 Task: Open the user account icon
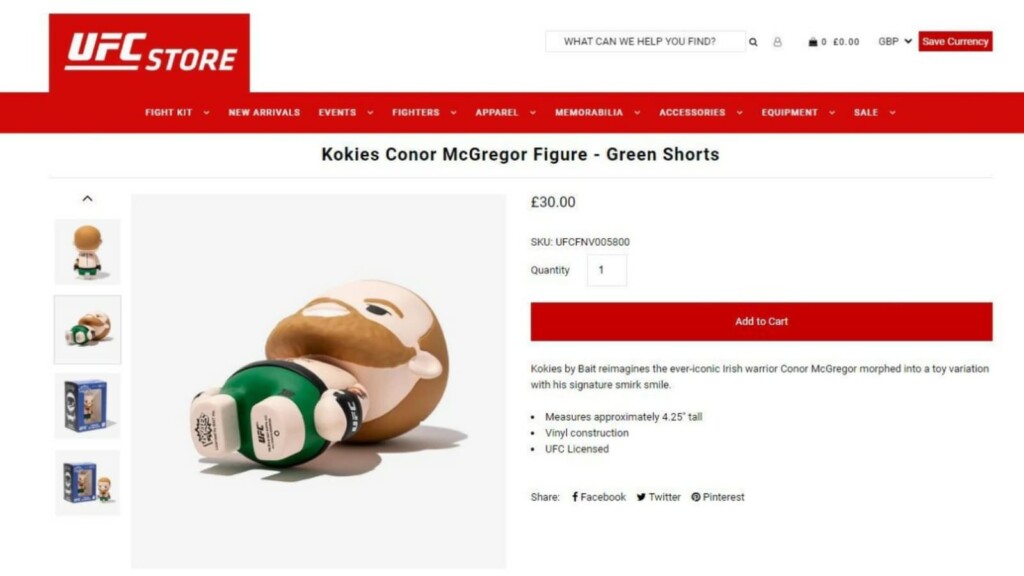click(x=777, y=42)
